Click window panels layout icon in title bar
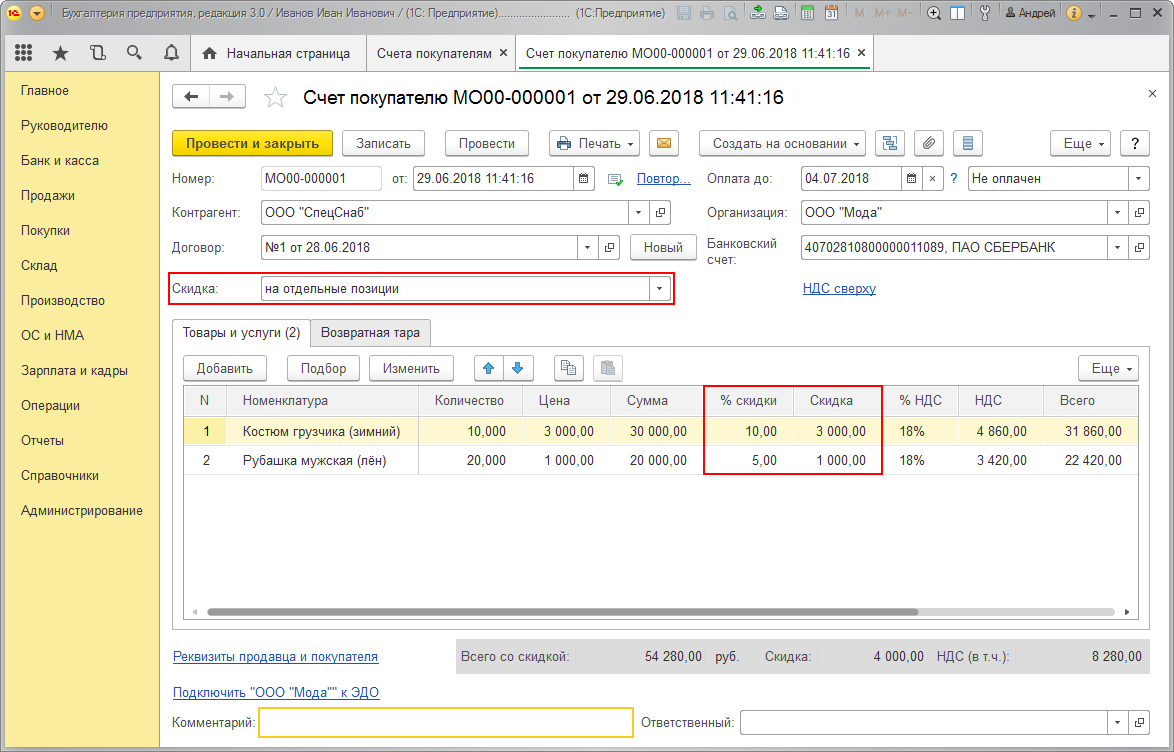Viewport: 1174px width, 752px height. pos(958,13)
